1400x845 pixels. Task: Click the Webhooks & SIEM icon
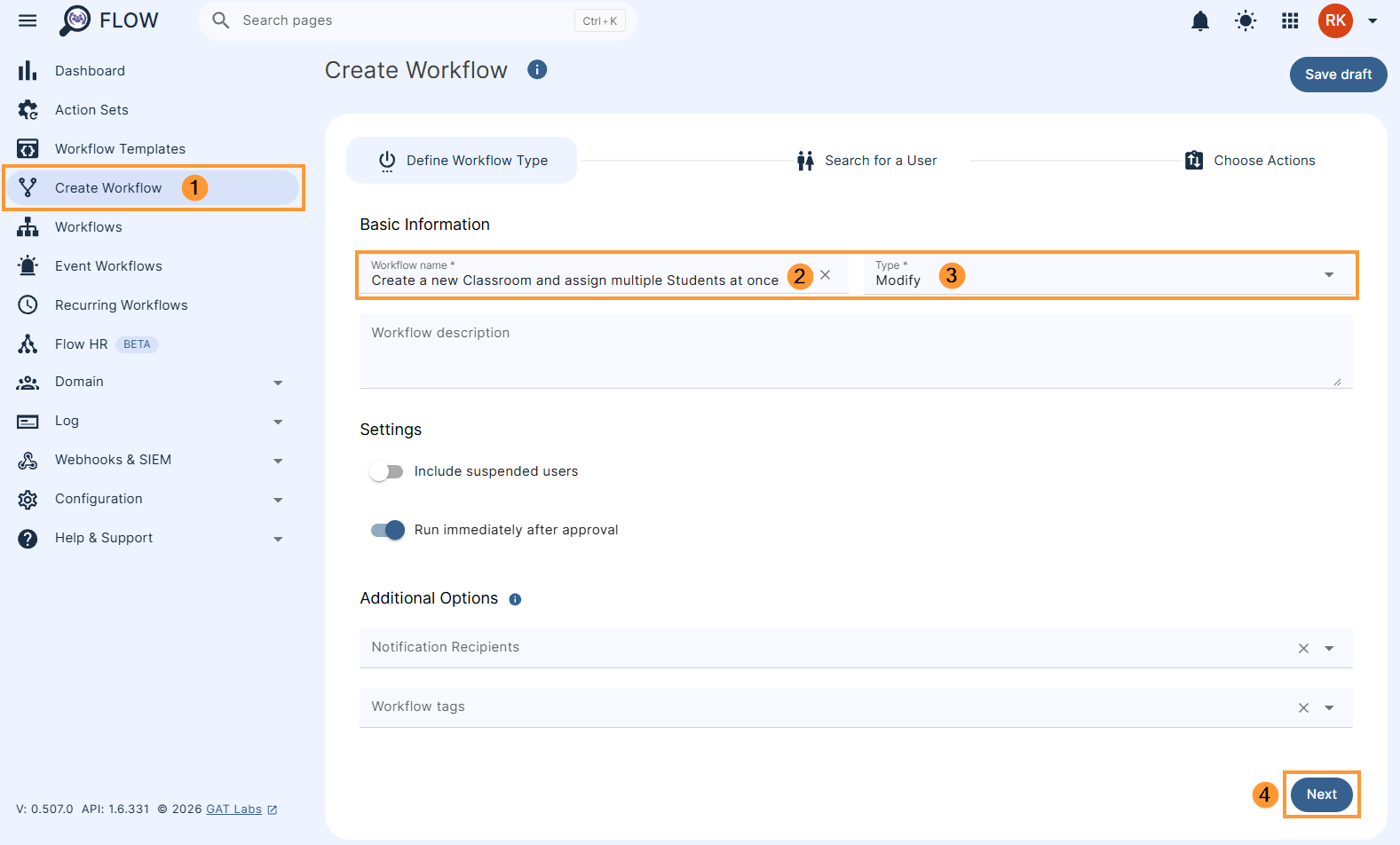tap(28, 461)
